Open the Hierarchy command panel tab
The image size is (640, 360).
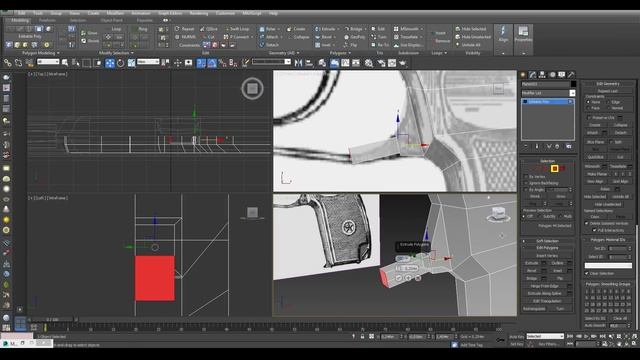coord(542,75)
